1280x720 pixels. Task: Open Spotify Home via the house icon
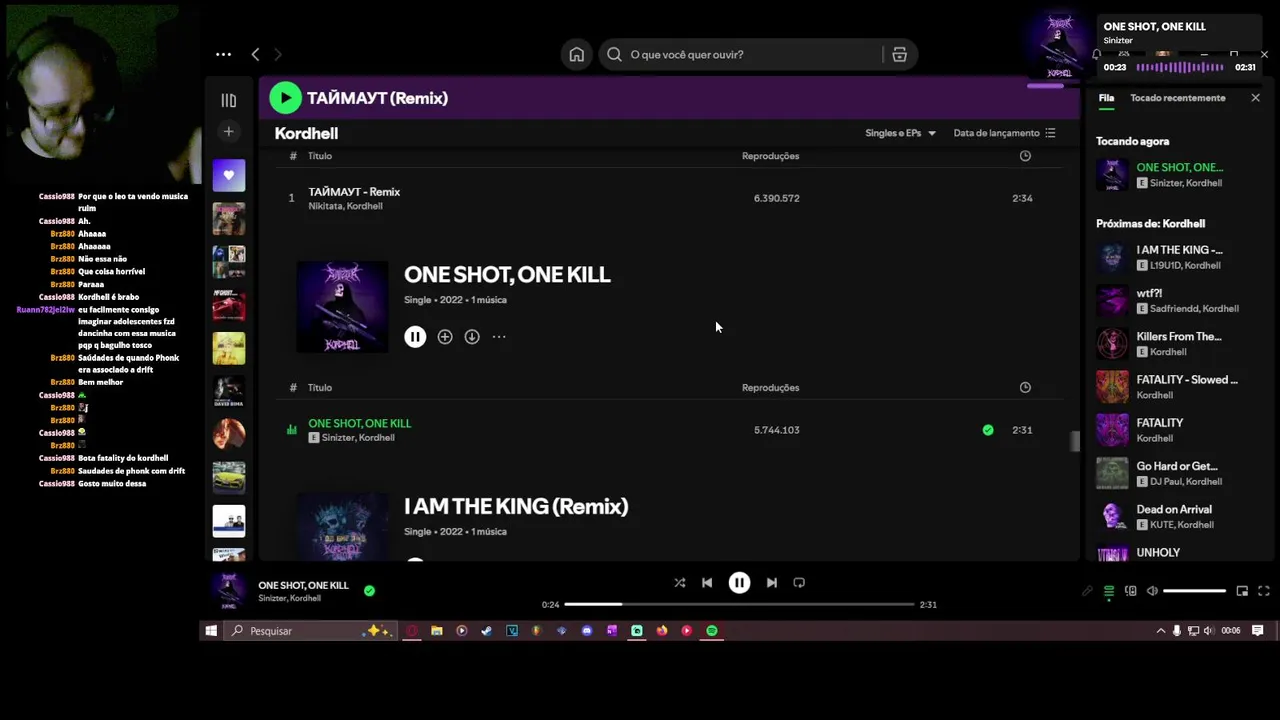[577, 55]
